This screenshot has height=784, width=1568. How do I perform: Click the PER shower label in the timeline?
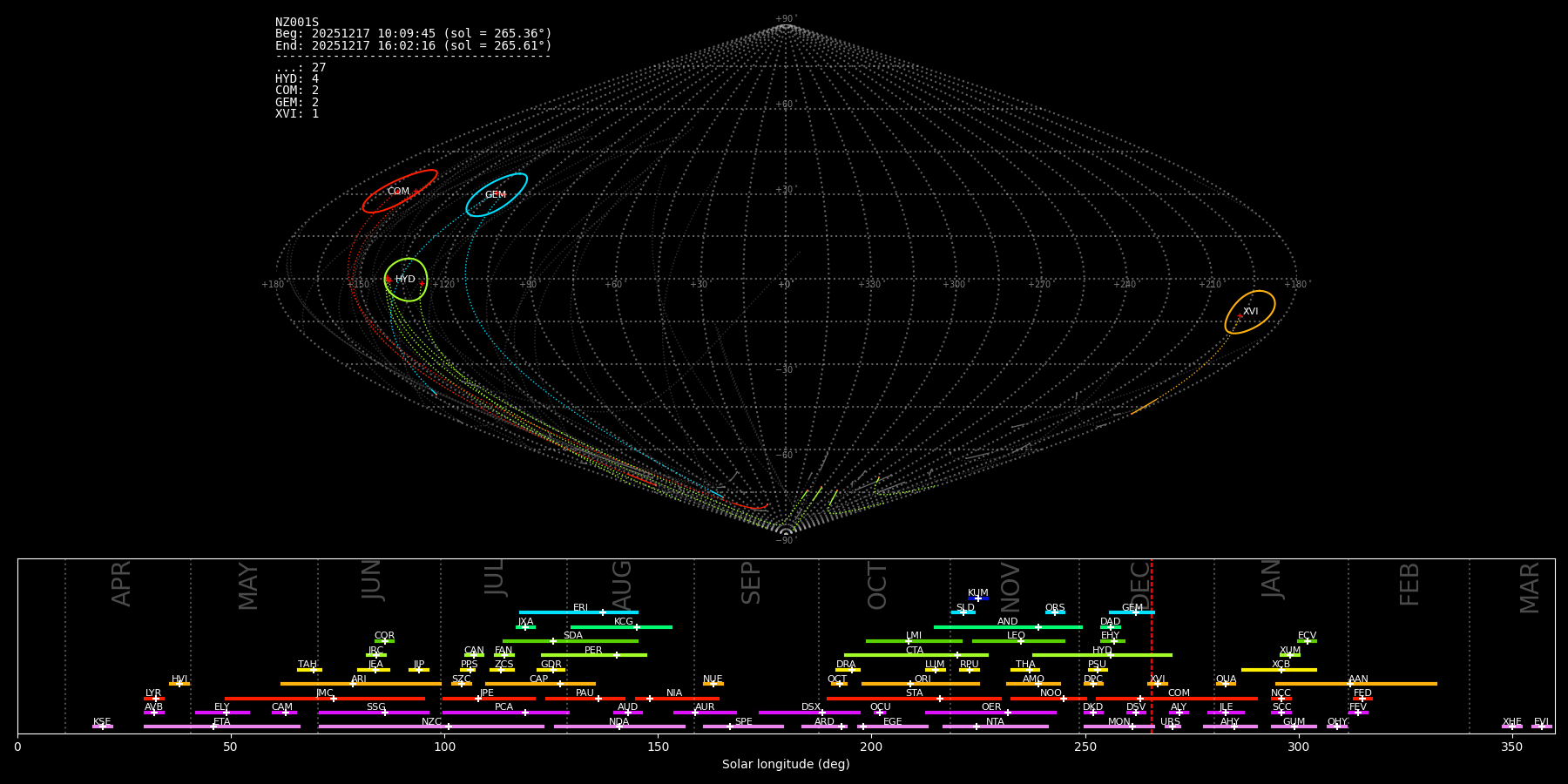[593, 651]
